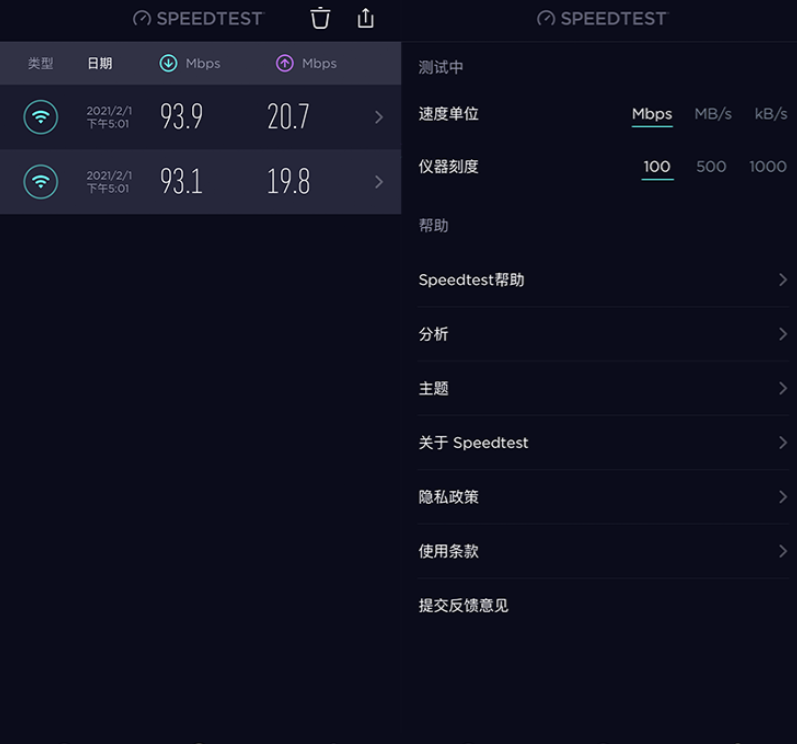This screenshot has height=744, width=797.
Task: Tap the date of the 93.1 result
Action: point(109,182)
